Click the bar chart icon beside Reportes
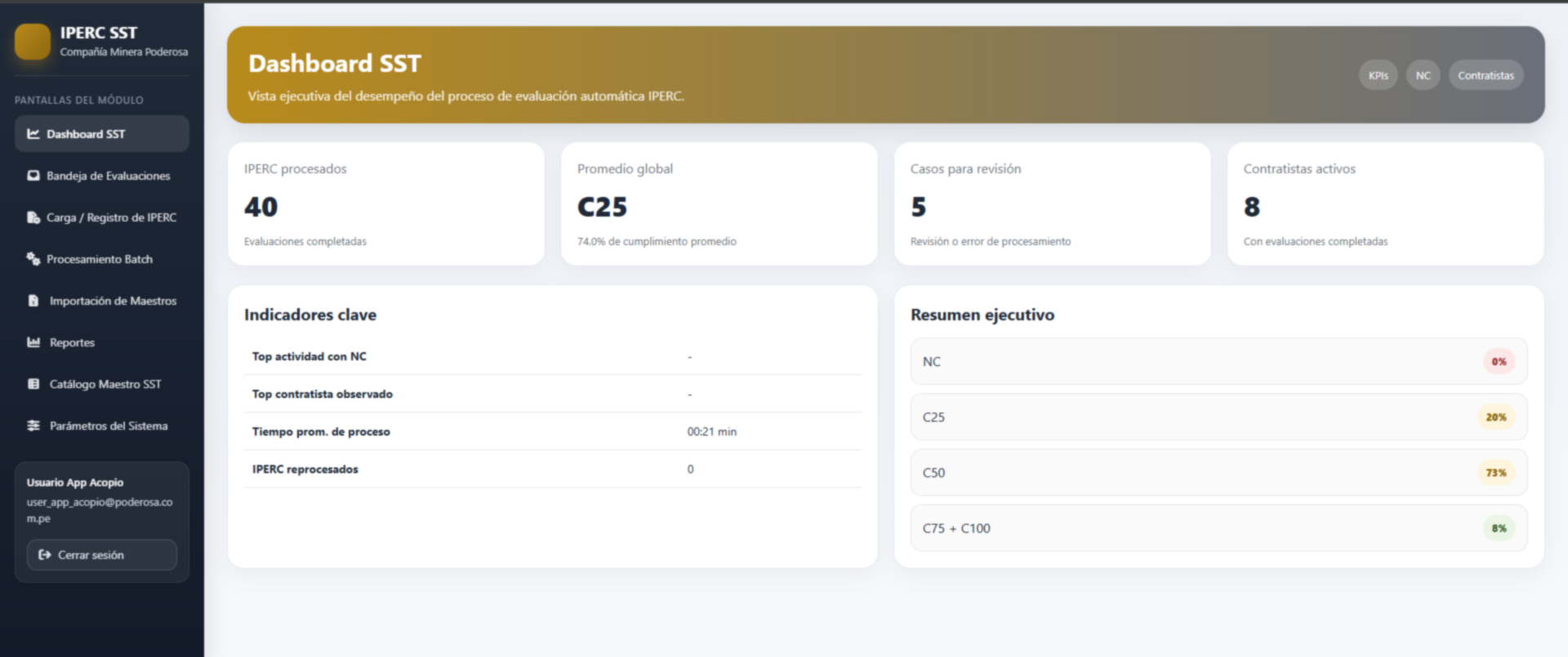The width and height of the screenshot is (1568, 657). [33, 342]
